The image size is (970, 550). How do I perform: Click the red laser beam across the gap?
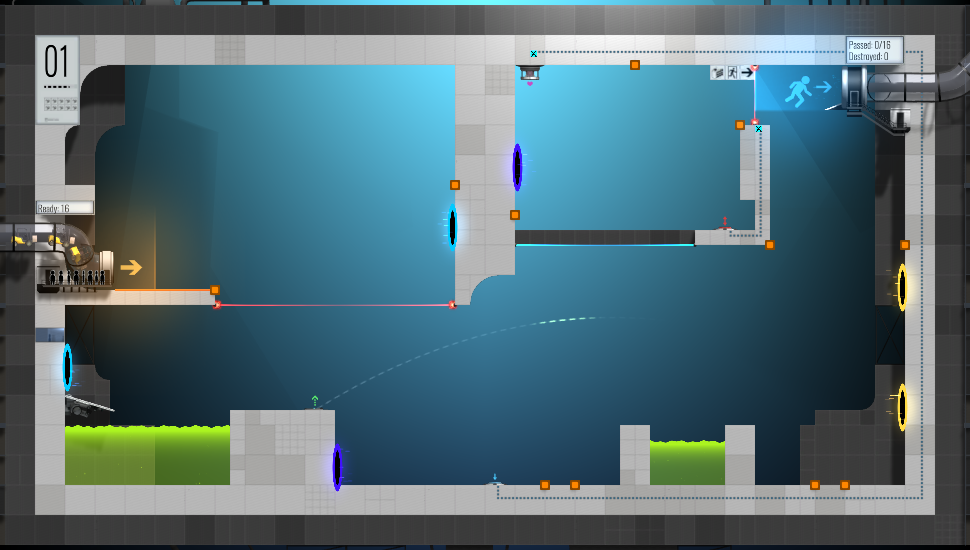(x=334, y=305)
